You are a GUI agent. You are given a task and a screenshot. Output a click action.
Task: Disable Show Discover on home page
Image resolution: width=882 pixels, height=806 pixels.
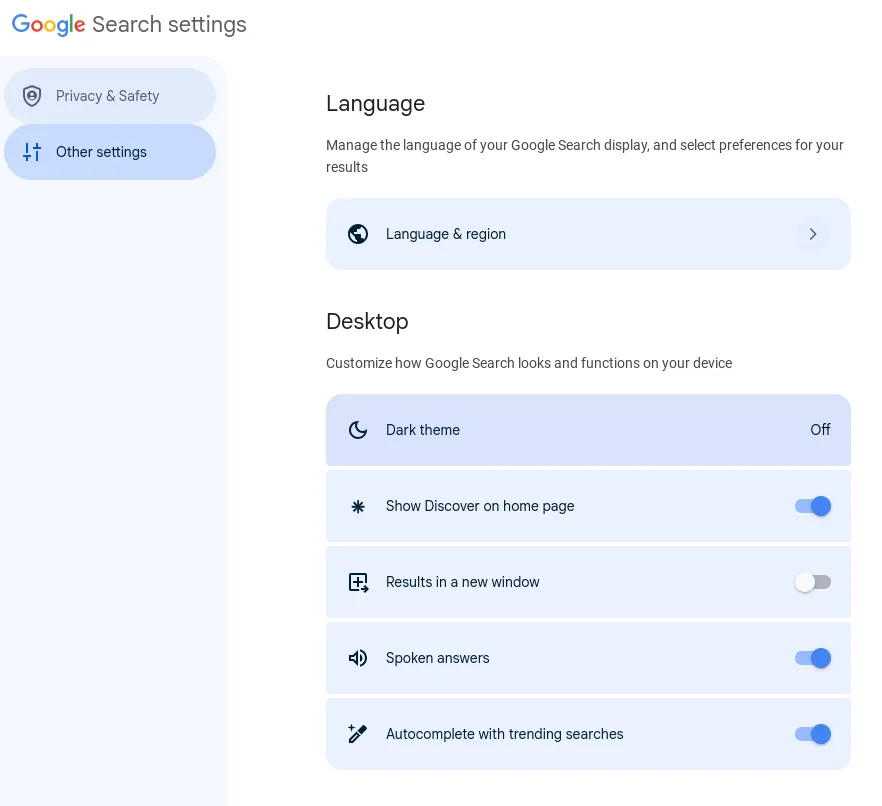click(813, 506)
